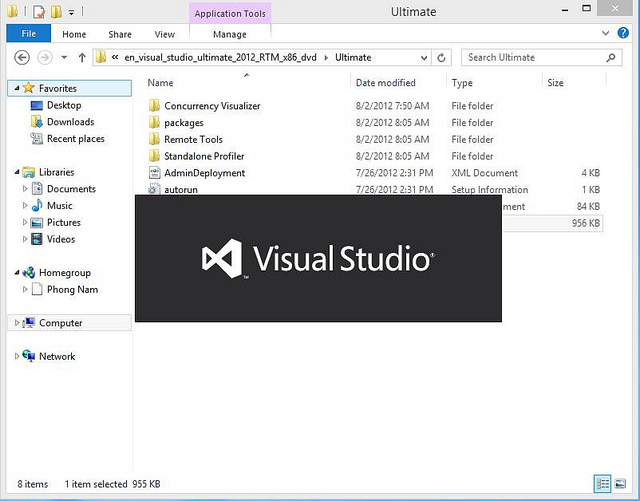Open Downloads in Favorites
The image size is (640, 501).
[71, 122]
